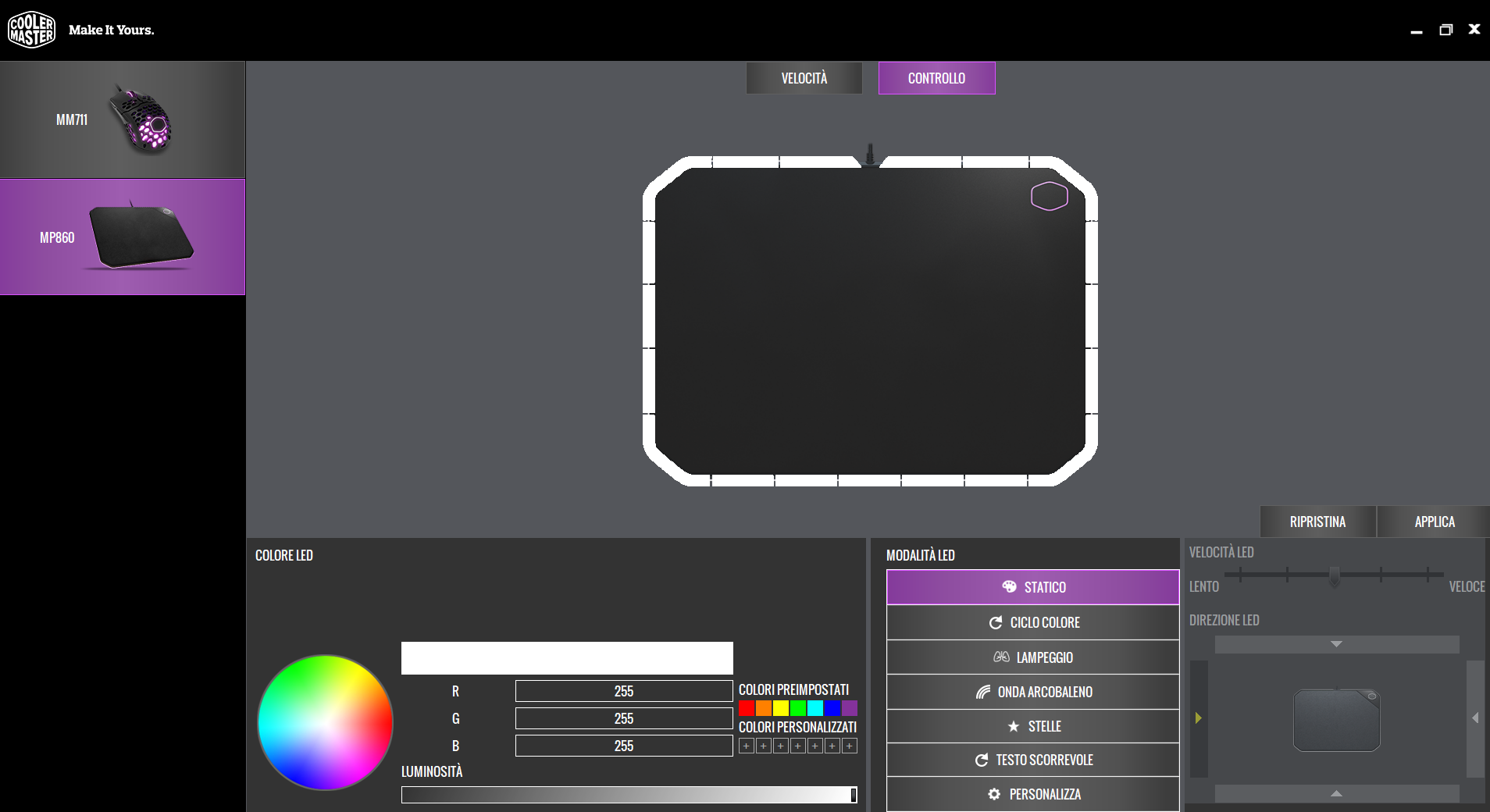Click the left-pointing LED direction arrow
The image size is (1490, 812).
pos(1475,718)
